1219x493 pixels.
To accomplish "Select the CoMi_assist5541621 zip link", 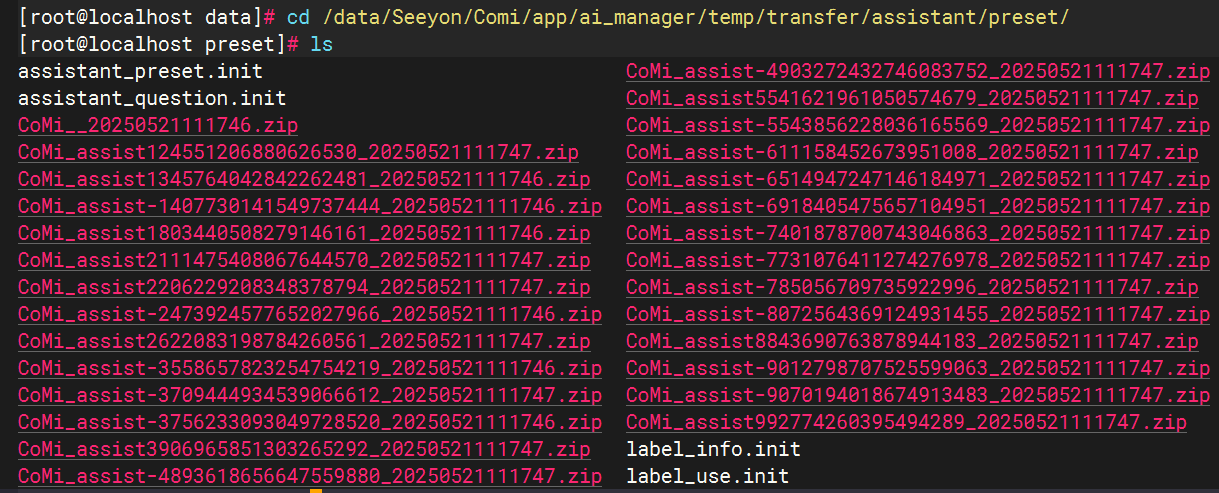I will pyautogui.click(x=912, y=99).
